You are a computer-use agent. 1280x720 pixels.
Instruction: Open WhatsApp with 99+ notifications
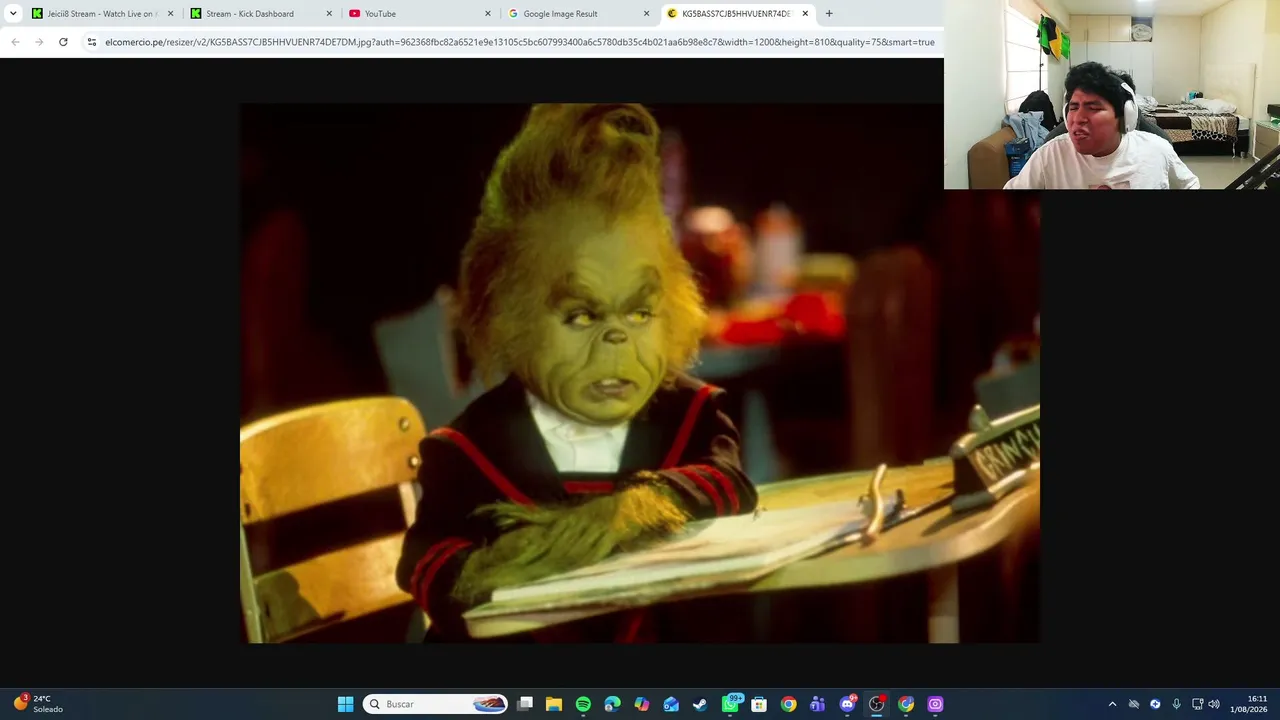731,704
